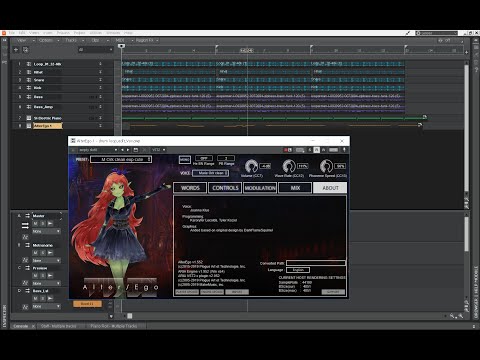
Task: Switch to the CONTROLS tab
Action: [225, 188]
